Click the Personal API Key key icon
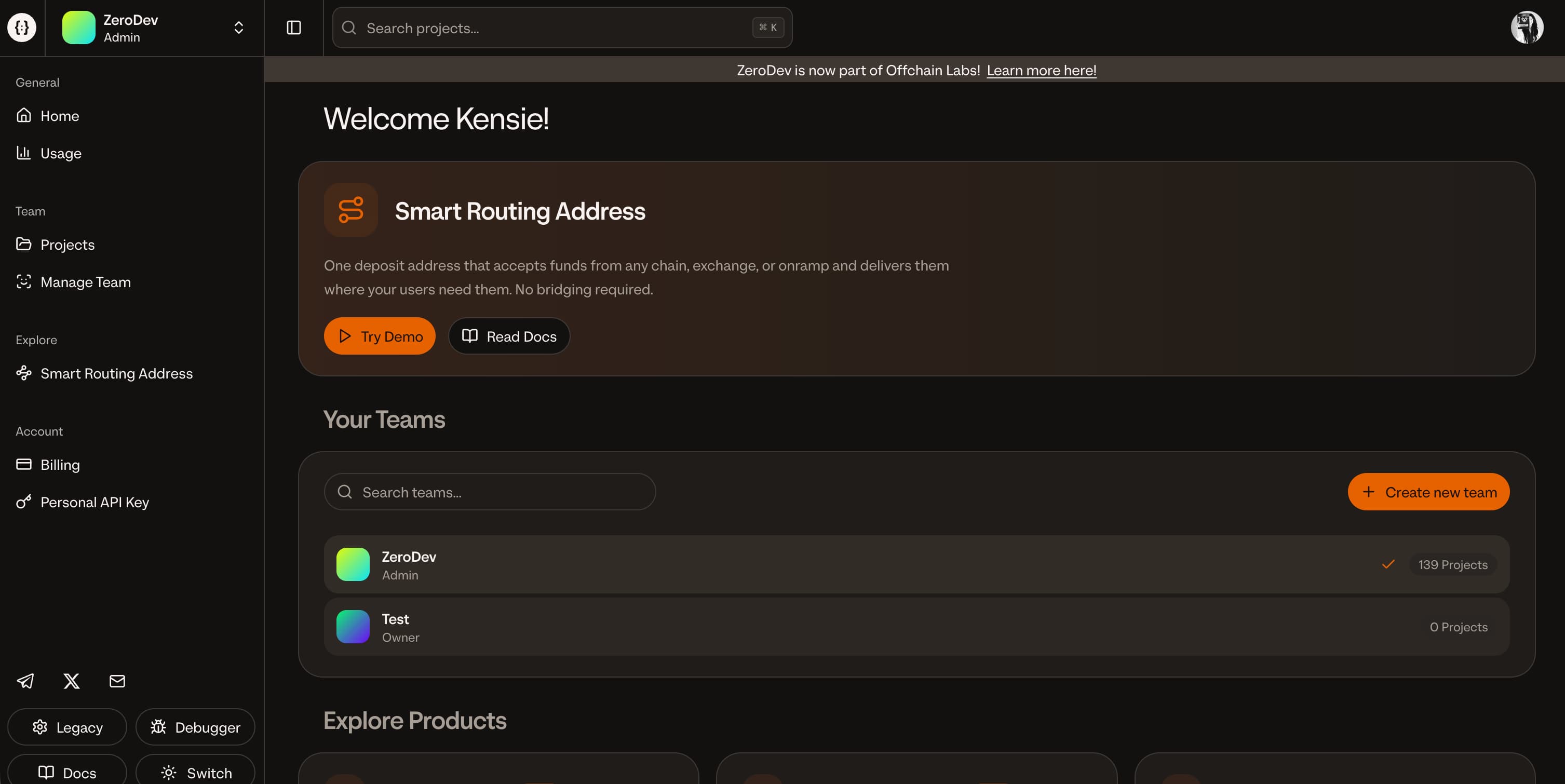 pyautogui.click(x=24, y=502)
